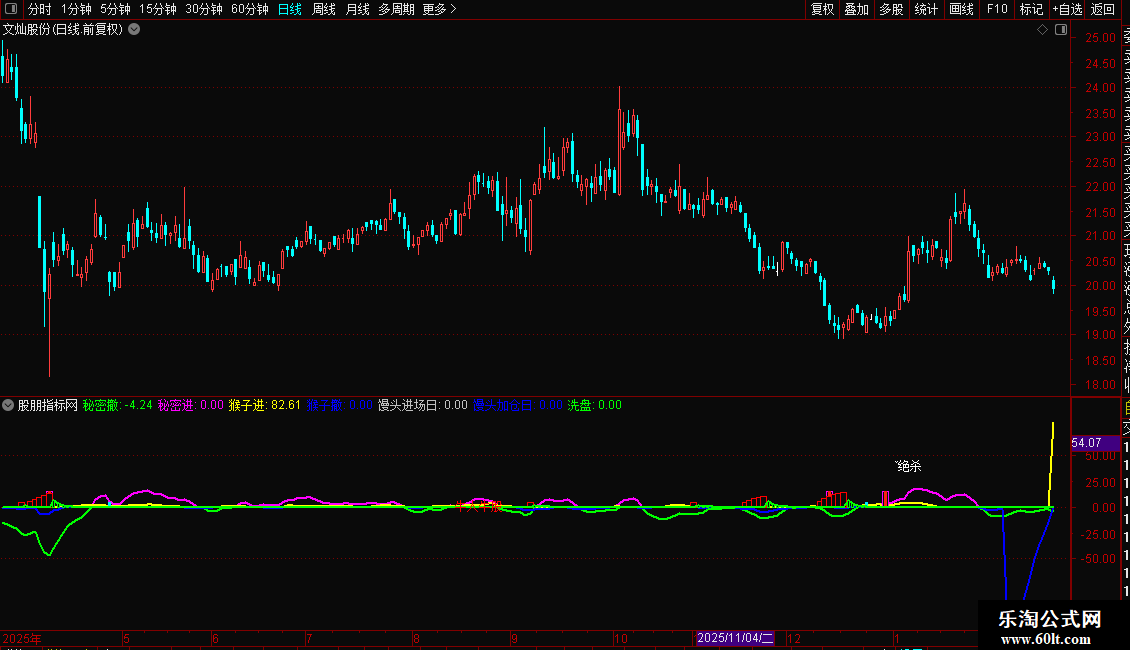1130x650 pixels.
Task: Select the 秘密撤: -4.24 indicator value
Action: [117, 405]
